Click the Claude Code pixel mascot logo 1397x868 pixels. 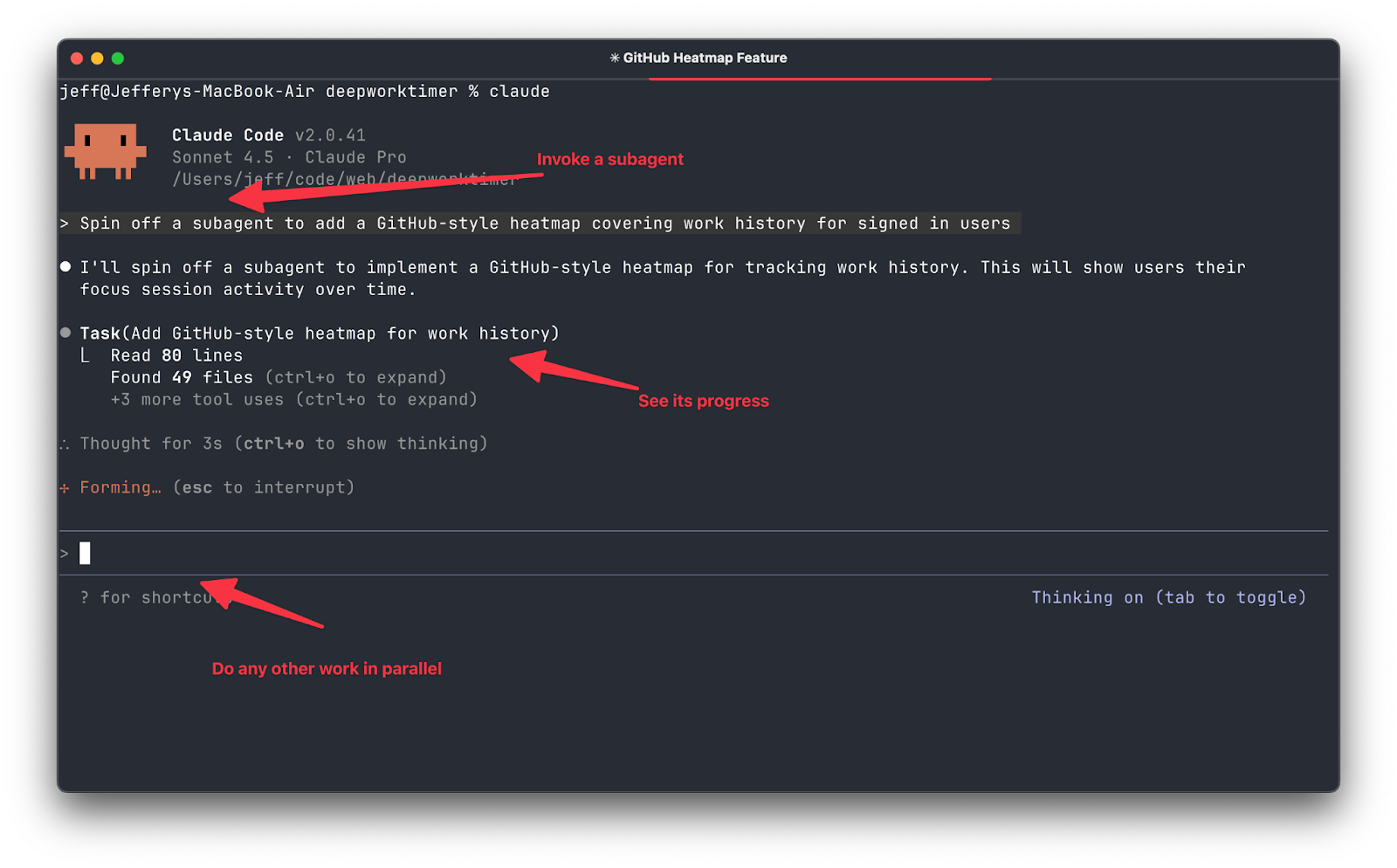pyautogui.click(x=106, y=151)
